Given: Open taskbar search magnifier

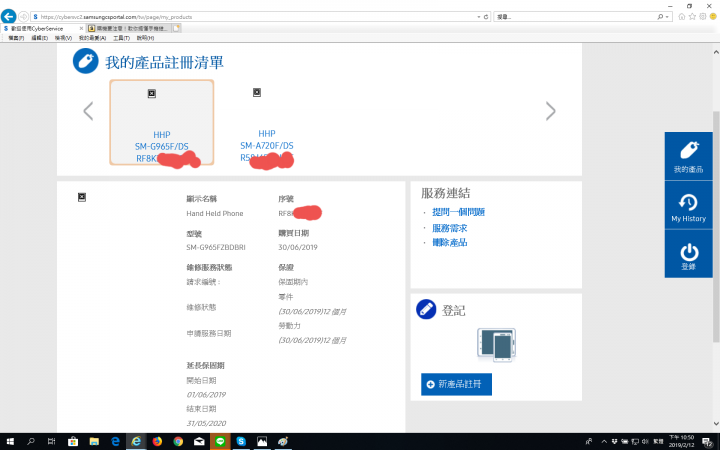Looking at the screenshot, I should pyautogui.click(x=31, y=442).
